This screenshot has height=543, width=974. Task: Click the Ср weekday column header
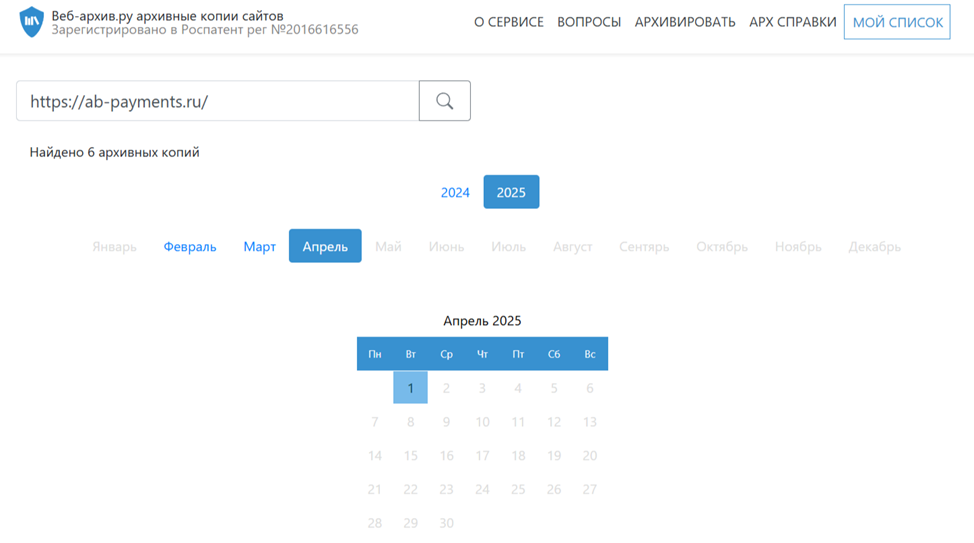pyautogui.click(x=446, y=354)
